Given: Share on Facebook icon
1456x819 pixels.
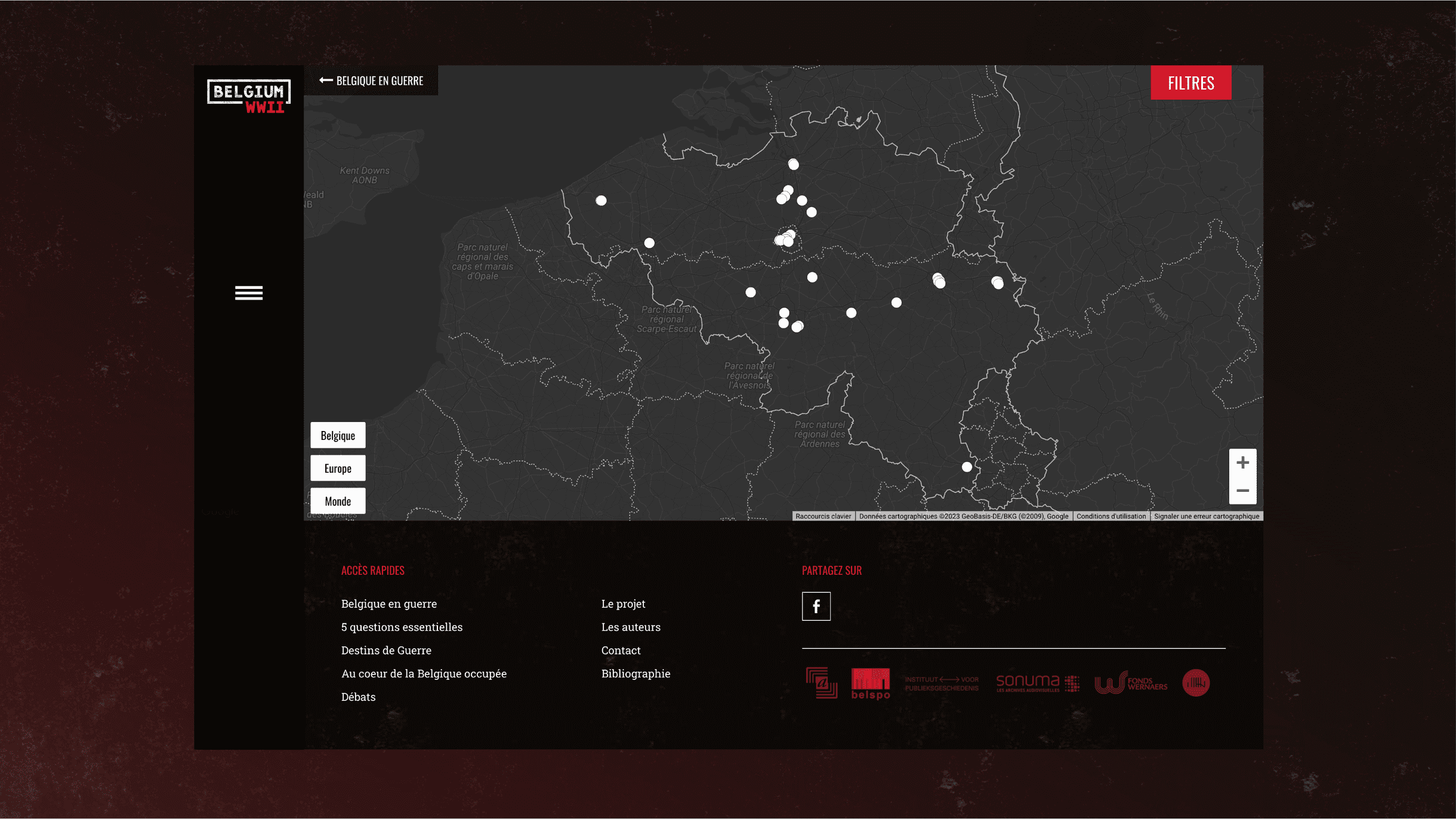Looking at the screenshot, I should [816, 606].
